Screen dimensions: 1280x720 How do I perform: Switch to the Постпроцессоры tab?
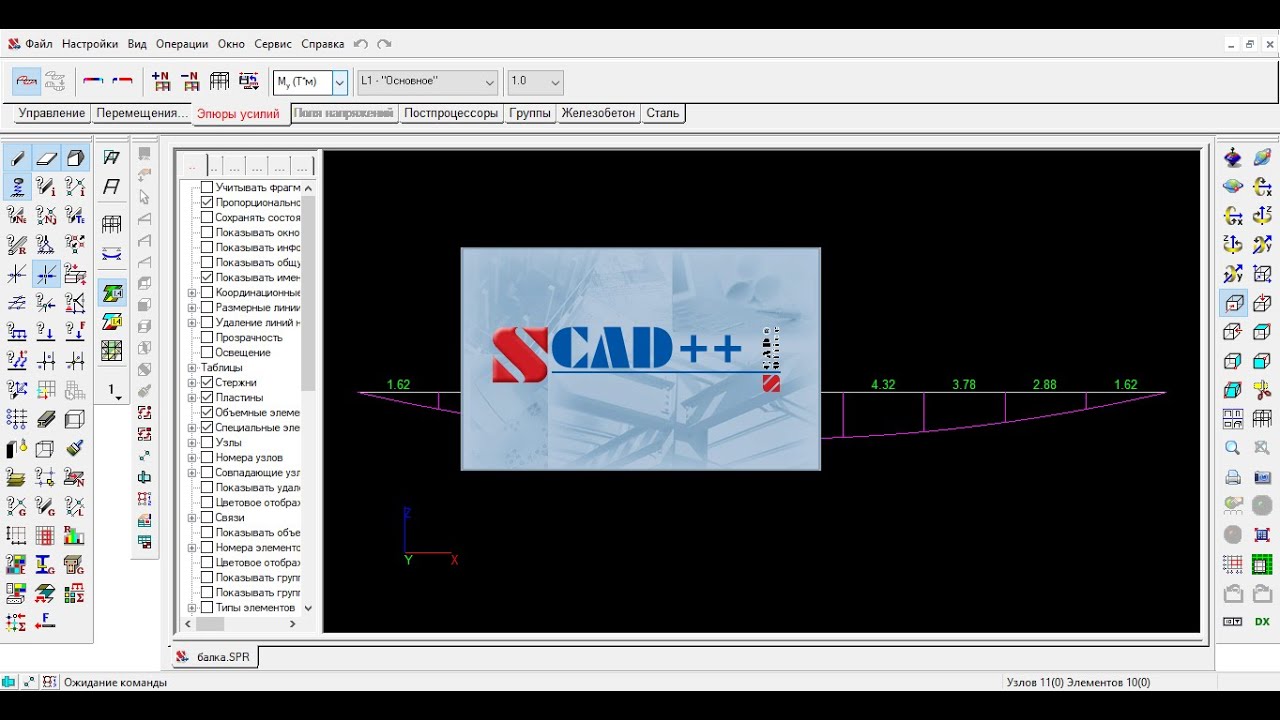[x=451, y=113]
